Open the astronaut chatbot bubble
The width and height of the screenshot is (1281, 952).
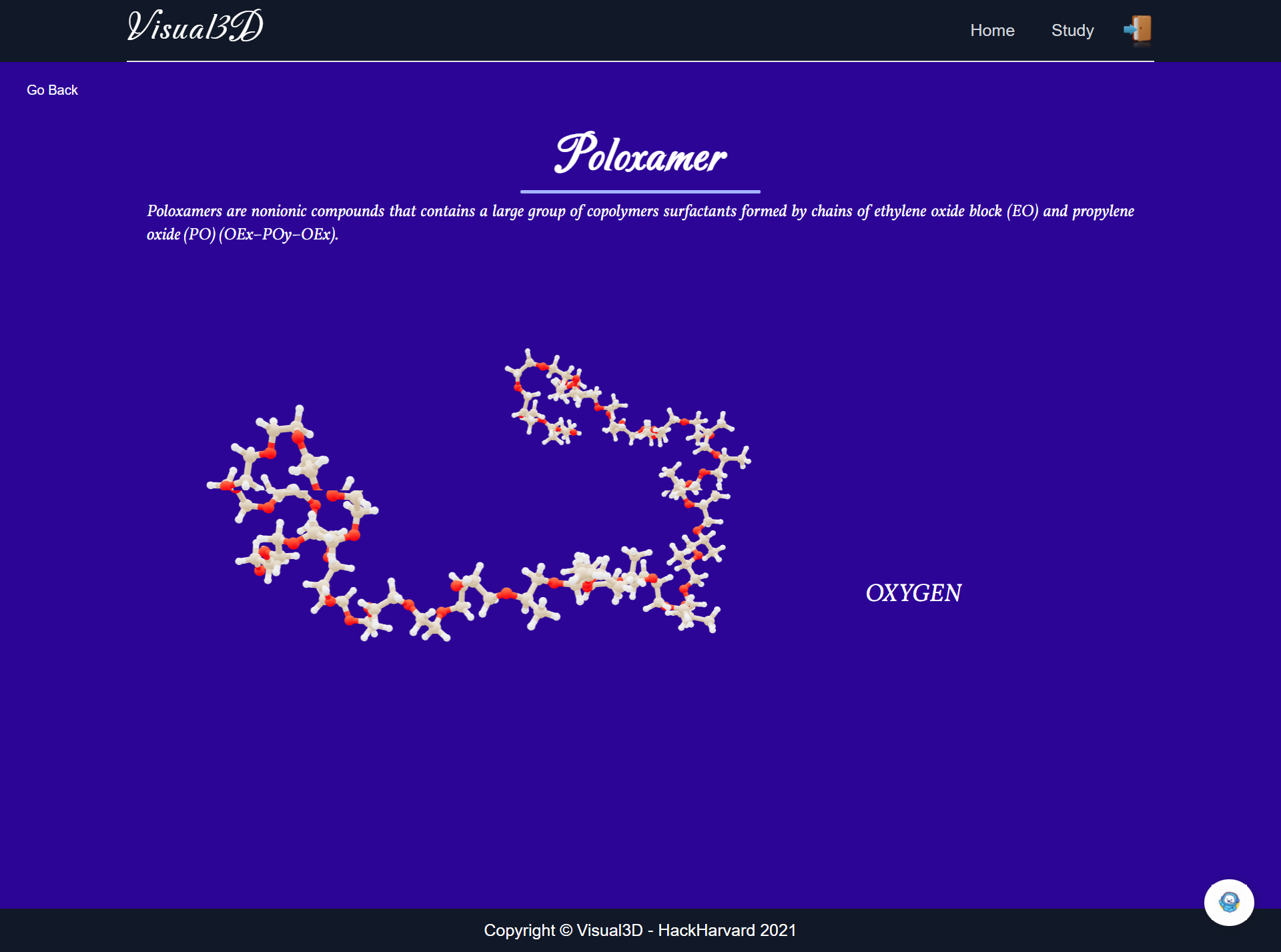click(1228, 902)
